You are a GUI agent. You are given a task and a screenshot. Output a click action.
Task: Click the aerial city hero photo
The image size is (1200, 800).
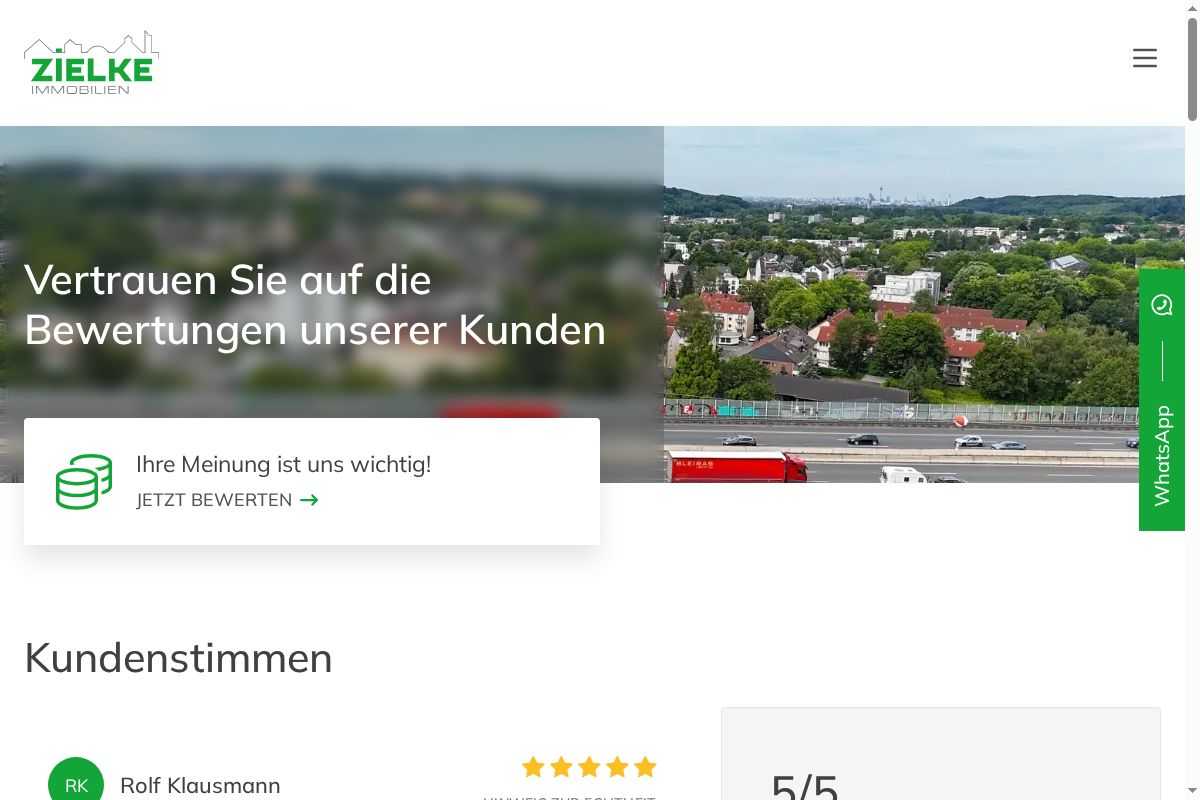[924, 304]
